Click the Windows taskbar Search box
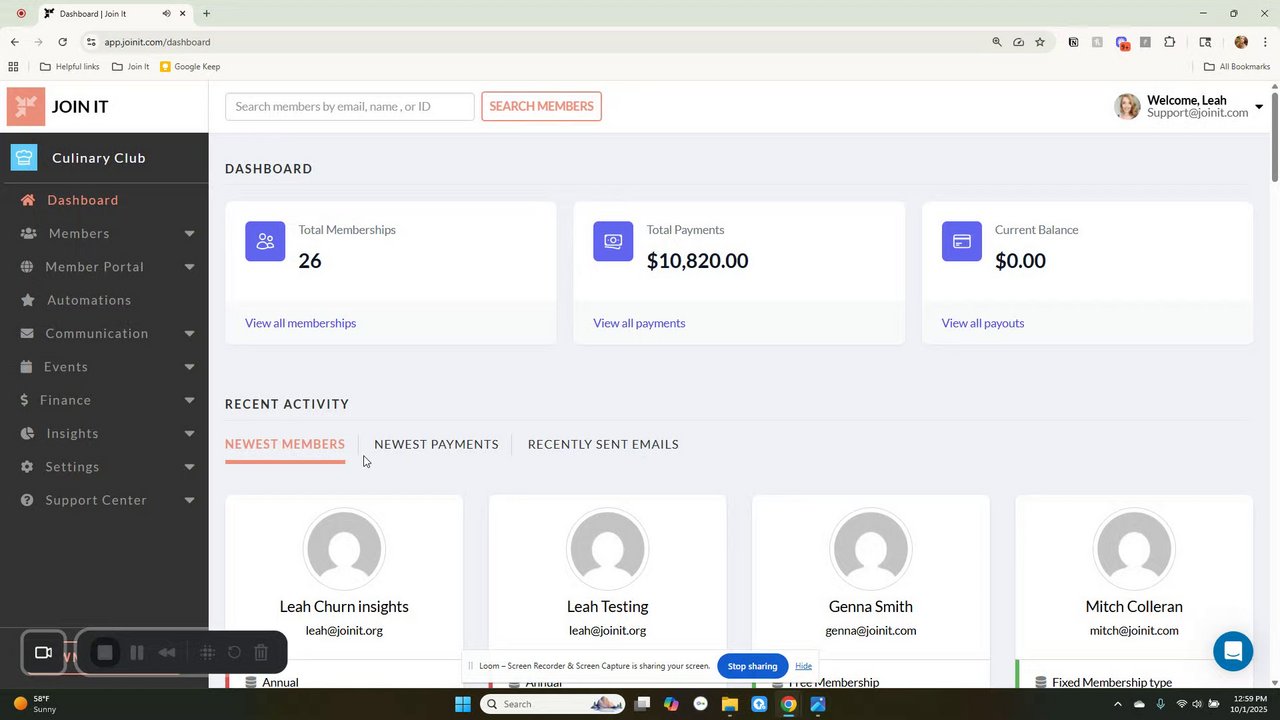Image resolution: width=1280 pixels, height=720 pixels. tap(552, 704)
